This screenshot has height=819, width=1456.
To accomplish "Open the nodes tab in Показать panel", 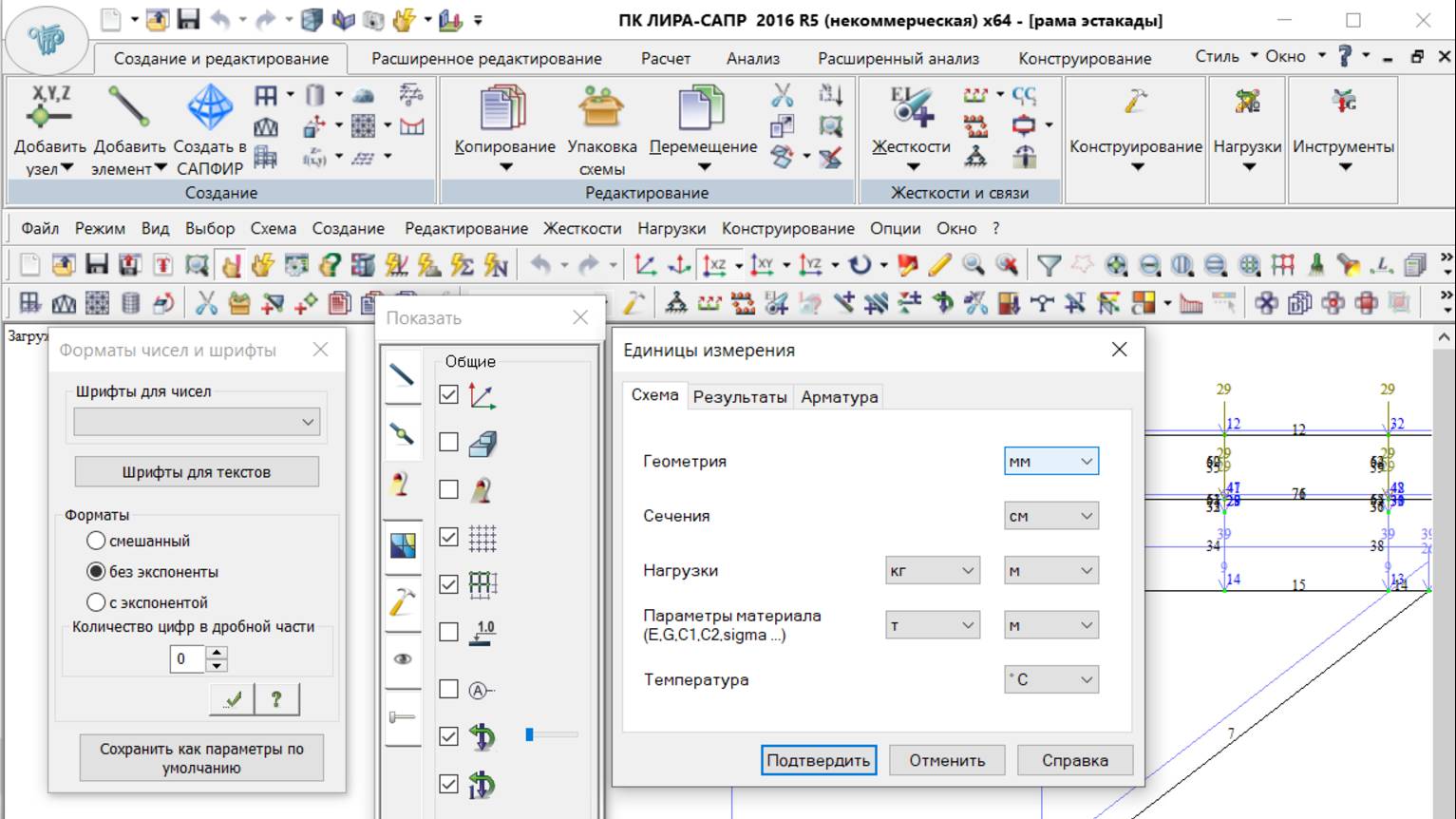I will tap(402, 434).
